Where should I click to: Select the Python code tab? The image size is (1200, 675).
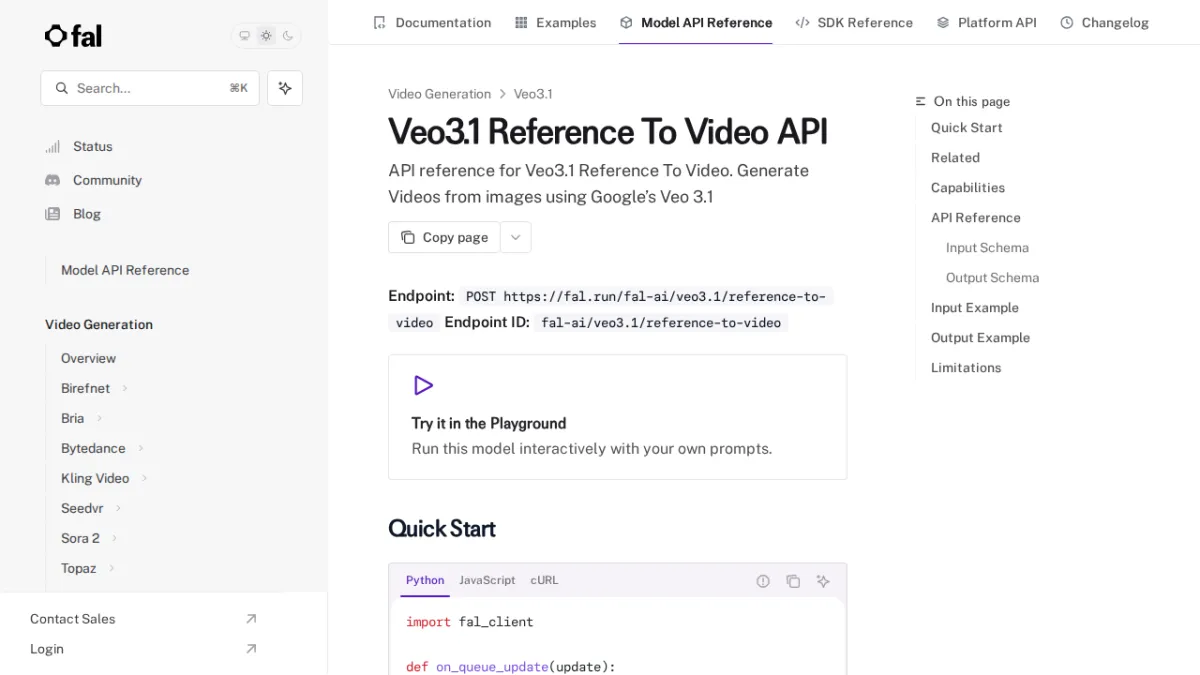pos(425,580)
